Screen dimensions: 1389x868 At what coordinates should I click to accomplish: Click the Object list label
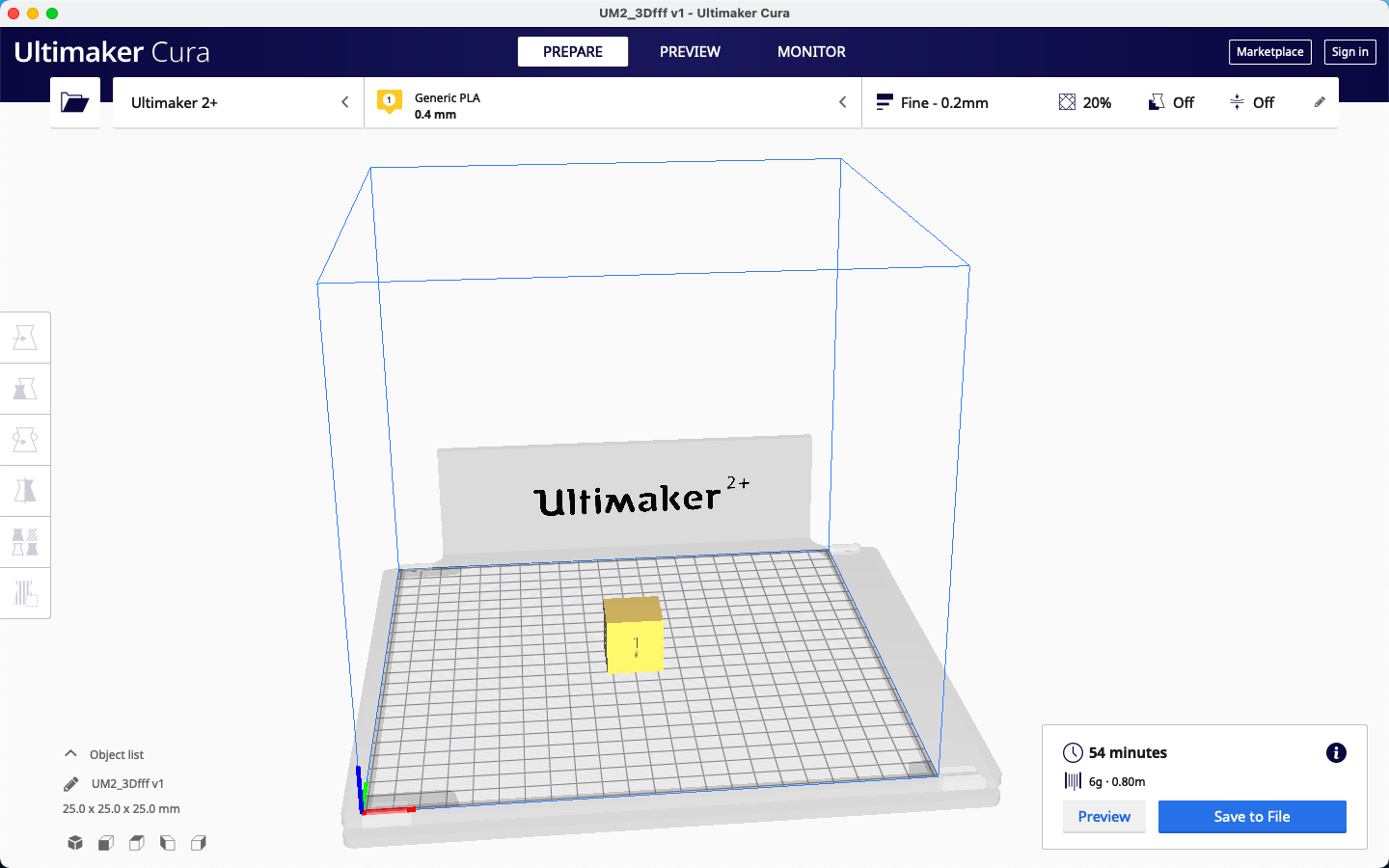[117, 755]
